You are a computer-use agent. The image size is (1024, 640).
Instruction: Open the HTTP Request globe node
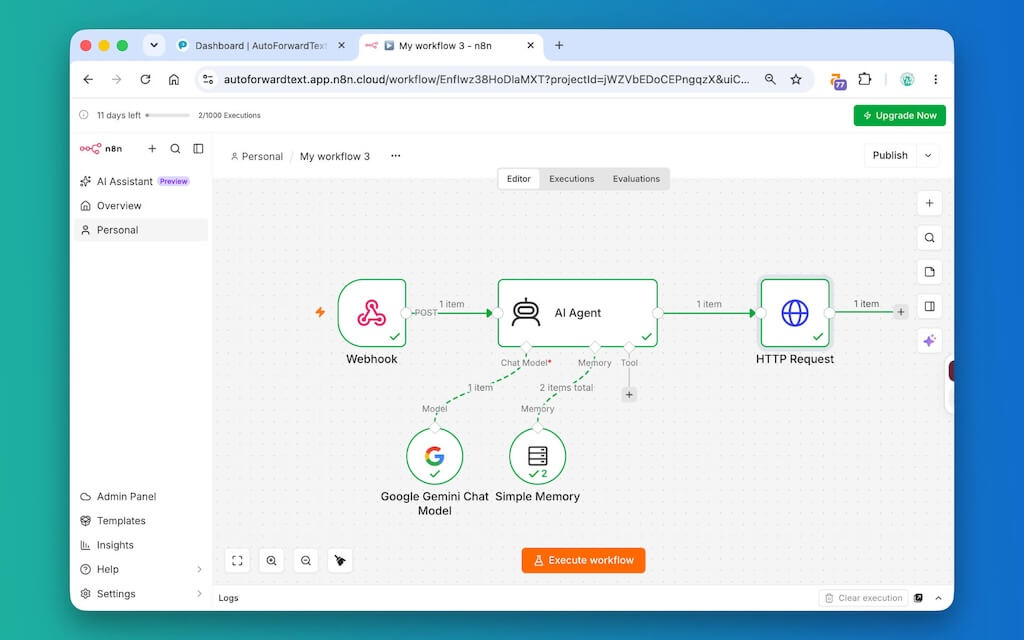[x=795, y=313]
